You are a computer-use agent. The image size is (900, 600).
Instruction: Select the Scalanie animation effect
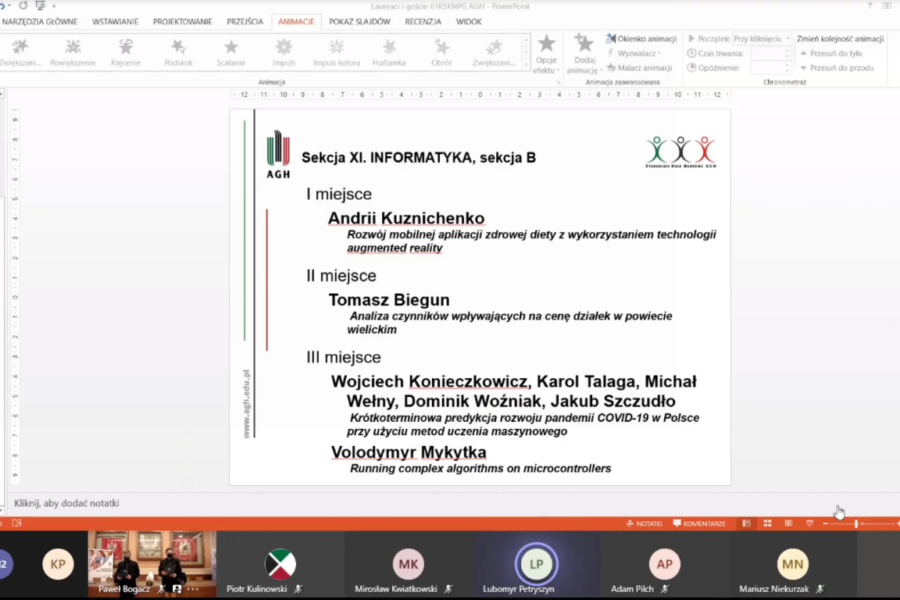click(231, 52)
